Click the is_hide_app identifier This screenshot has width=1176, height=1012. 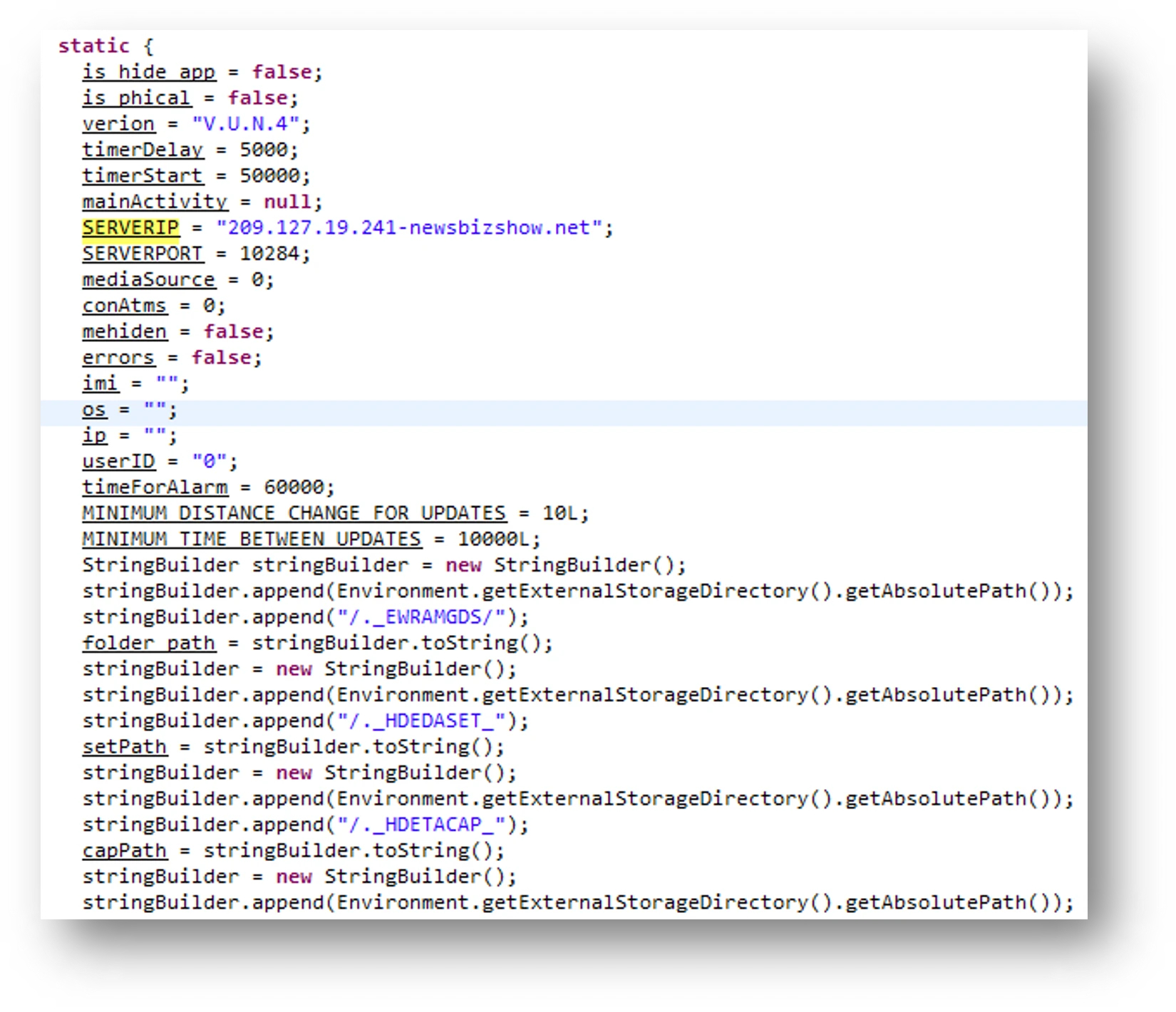point(148,72)
